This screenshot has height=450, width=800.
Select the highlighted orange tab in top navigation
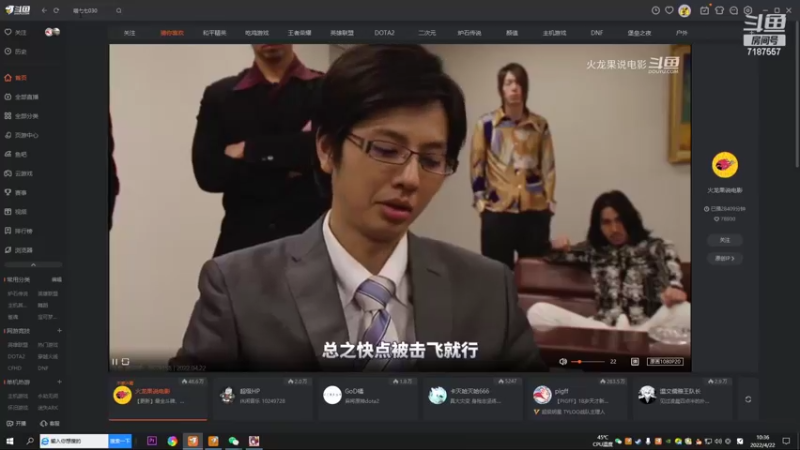point(172,33)
